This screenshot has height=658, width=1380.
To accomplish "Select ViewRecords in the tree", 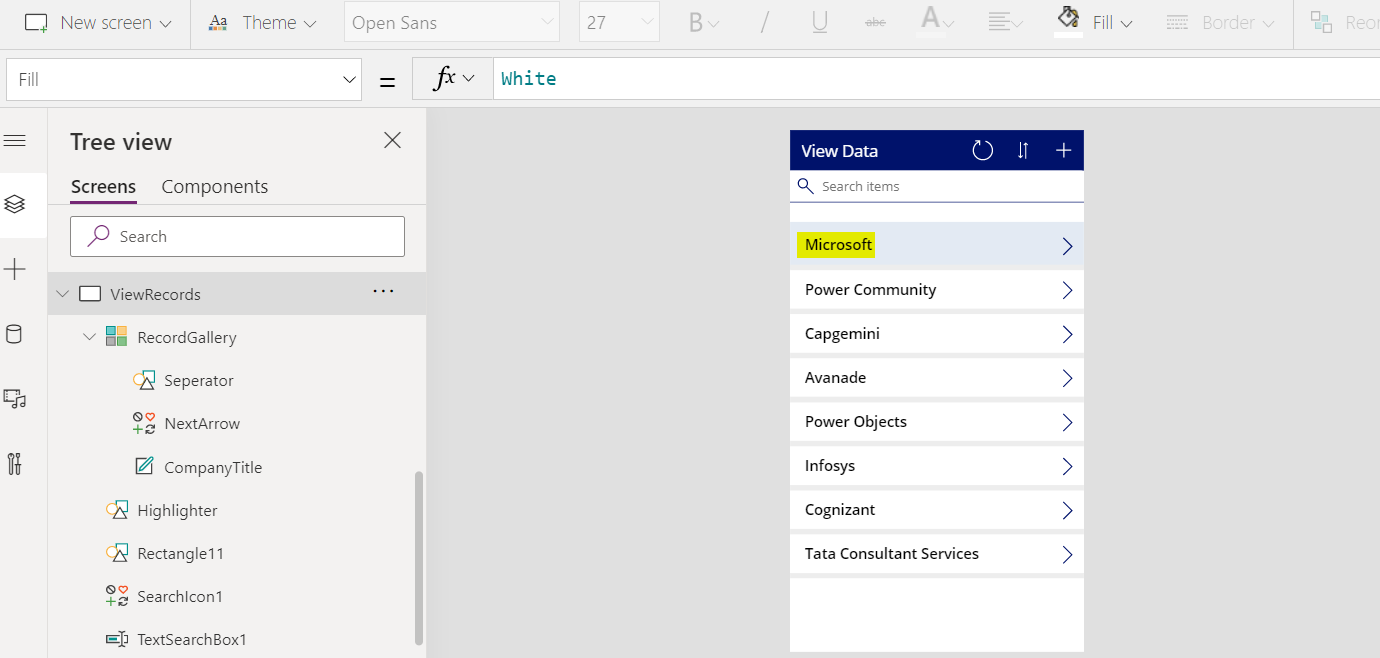I will pos(237,294).
